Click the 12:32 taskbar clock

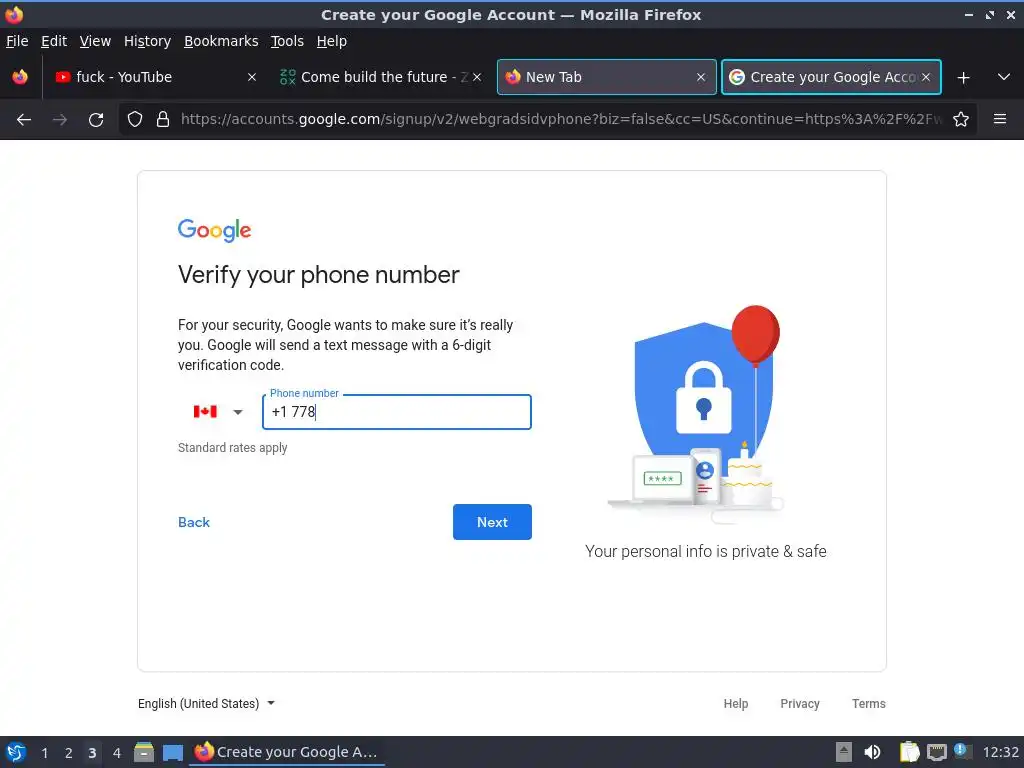(x=1000, y=752)
